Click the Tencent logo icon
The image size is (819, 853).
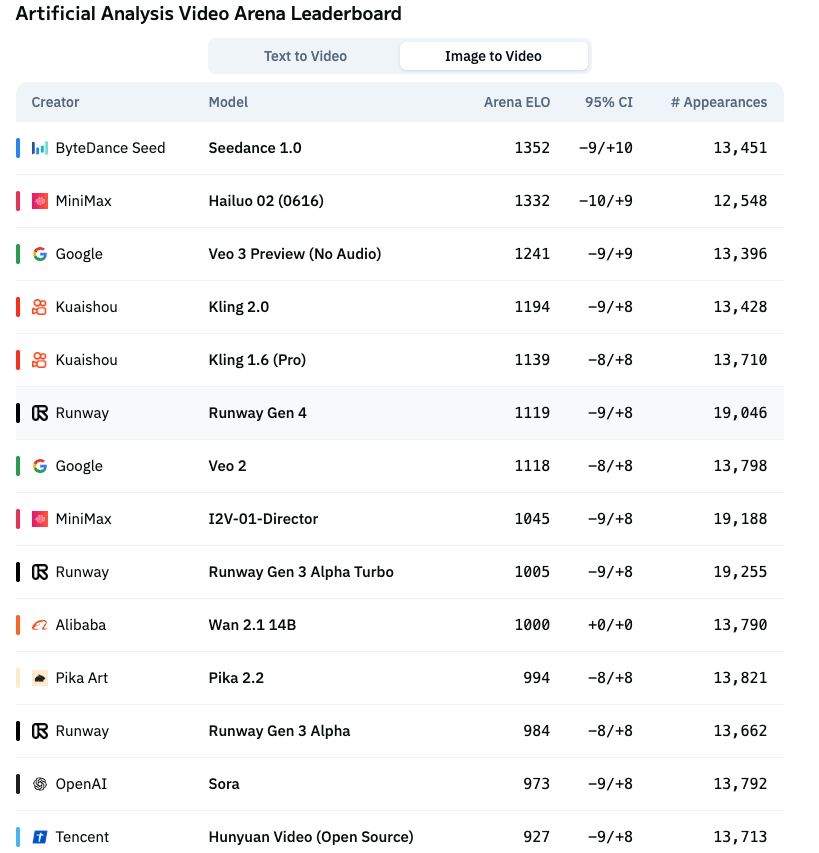[40, 837]
